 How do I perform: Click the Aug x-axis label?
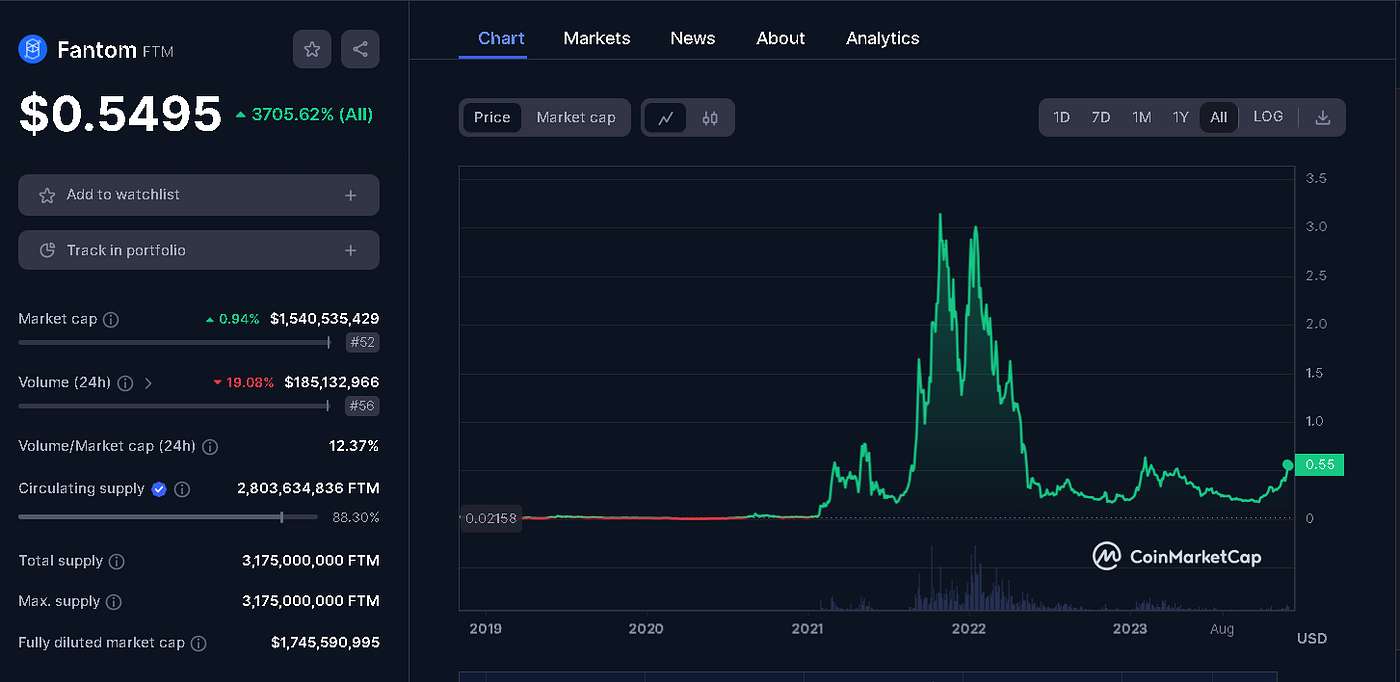tap(1222, 629)
